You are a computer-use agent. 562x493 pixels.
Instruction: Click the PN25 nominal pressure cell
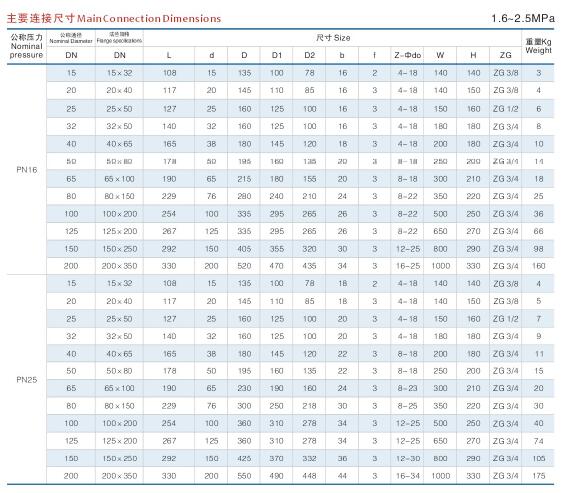point(27,380)
